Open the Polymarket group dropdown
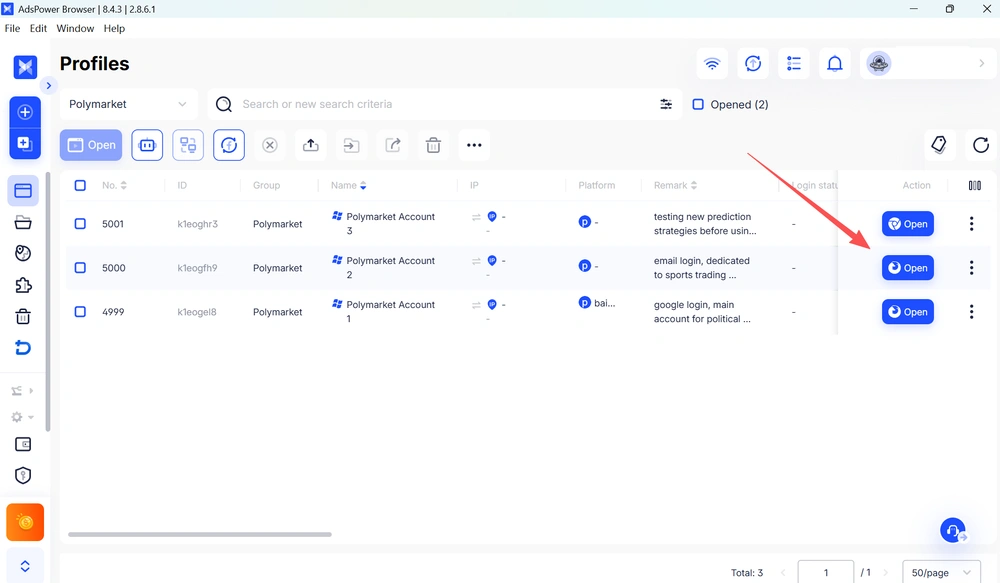 [x=129, y=104]
